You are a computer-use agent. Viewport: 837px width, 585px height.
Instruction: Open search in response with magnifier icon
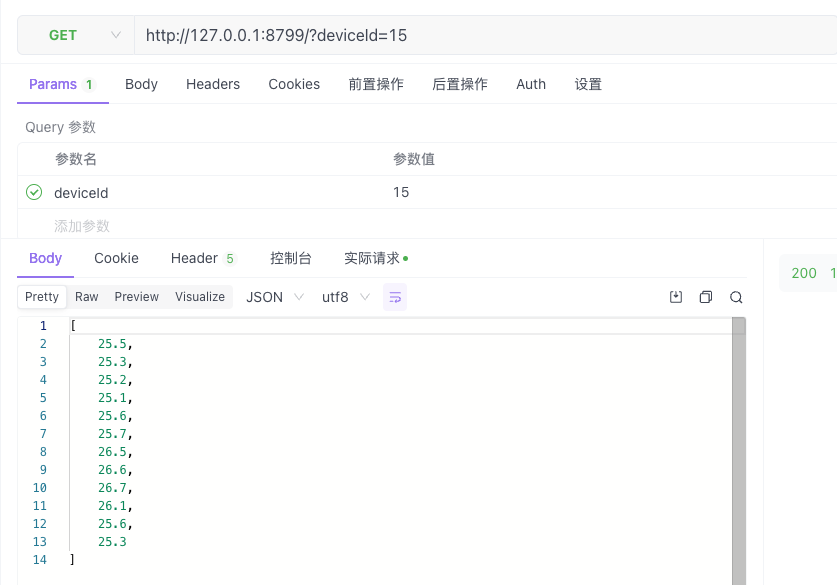(736, 297)
